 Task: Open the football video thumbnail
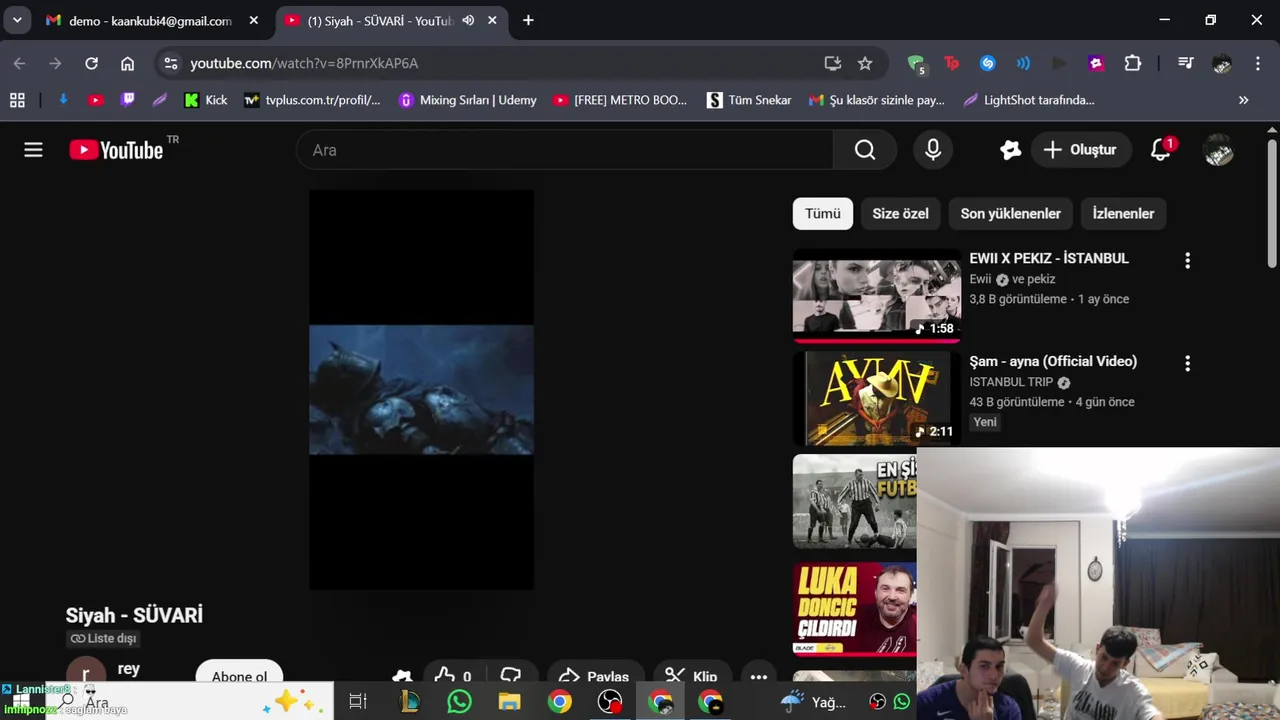[855, 501]
